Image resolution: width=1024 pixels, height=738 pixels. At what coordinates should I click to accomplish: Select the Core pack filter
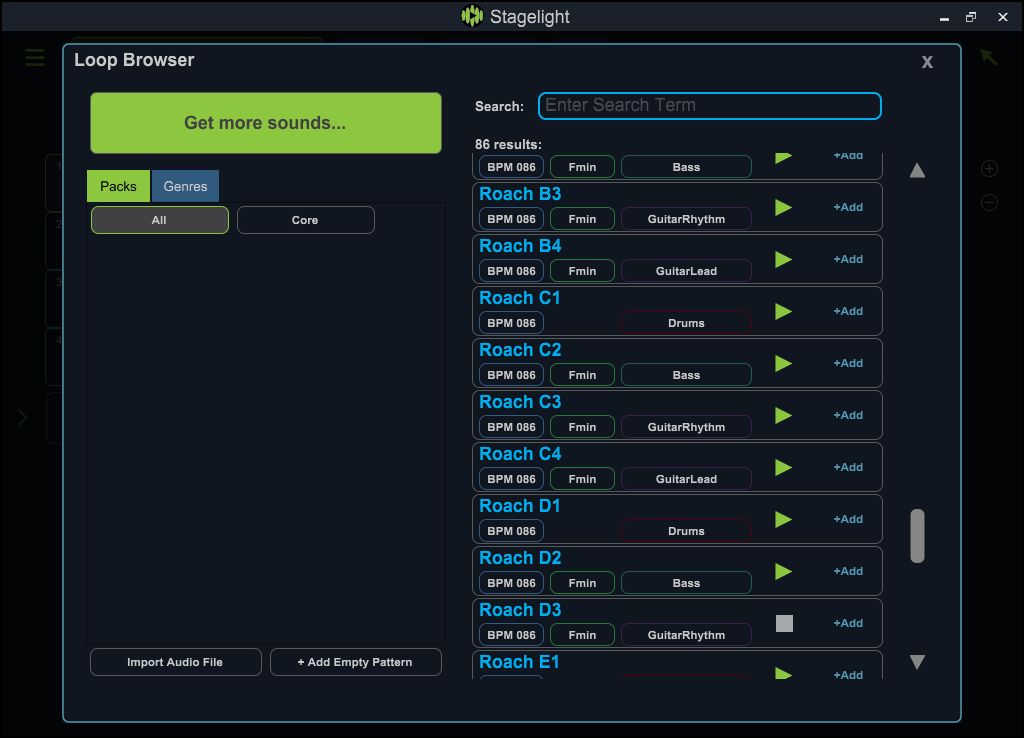(x=305, y=218)
